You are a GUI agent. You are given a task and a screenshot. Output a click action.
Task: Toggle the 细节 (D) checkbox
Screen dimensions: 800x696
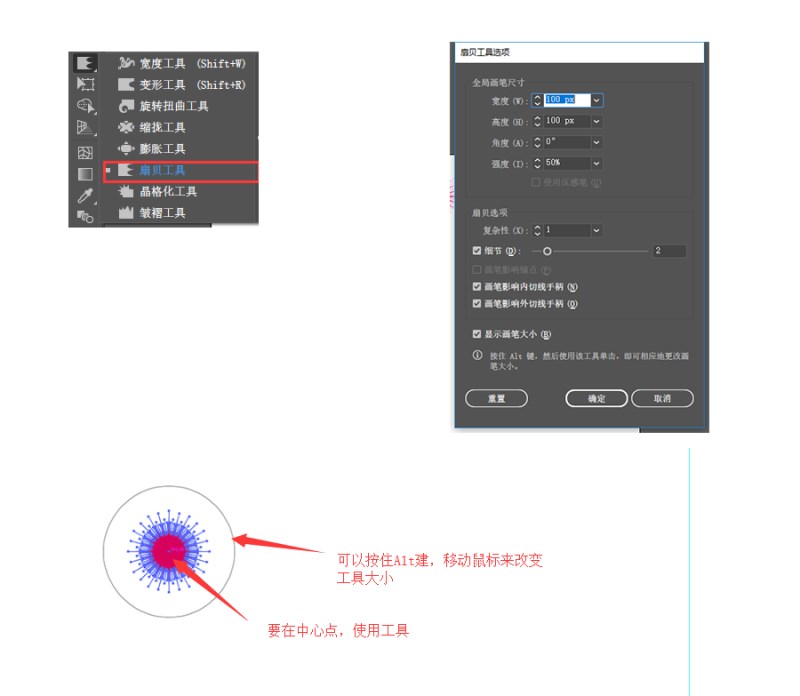pos(476,250)
